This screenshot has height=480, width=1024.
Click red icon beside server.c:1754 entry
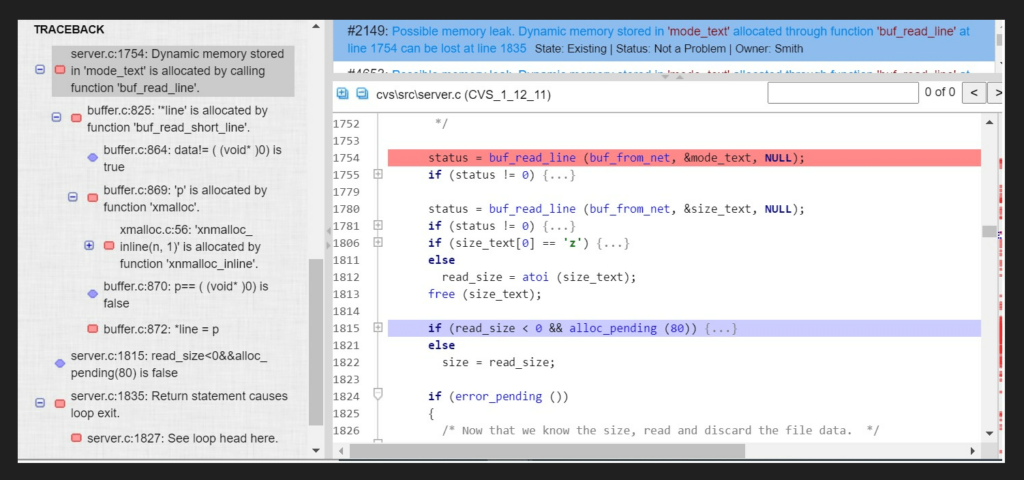pyautogui.click(x=60, y=70)
